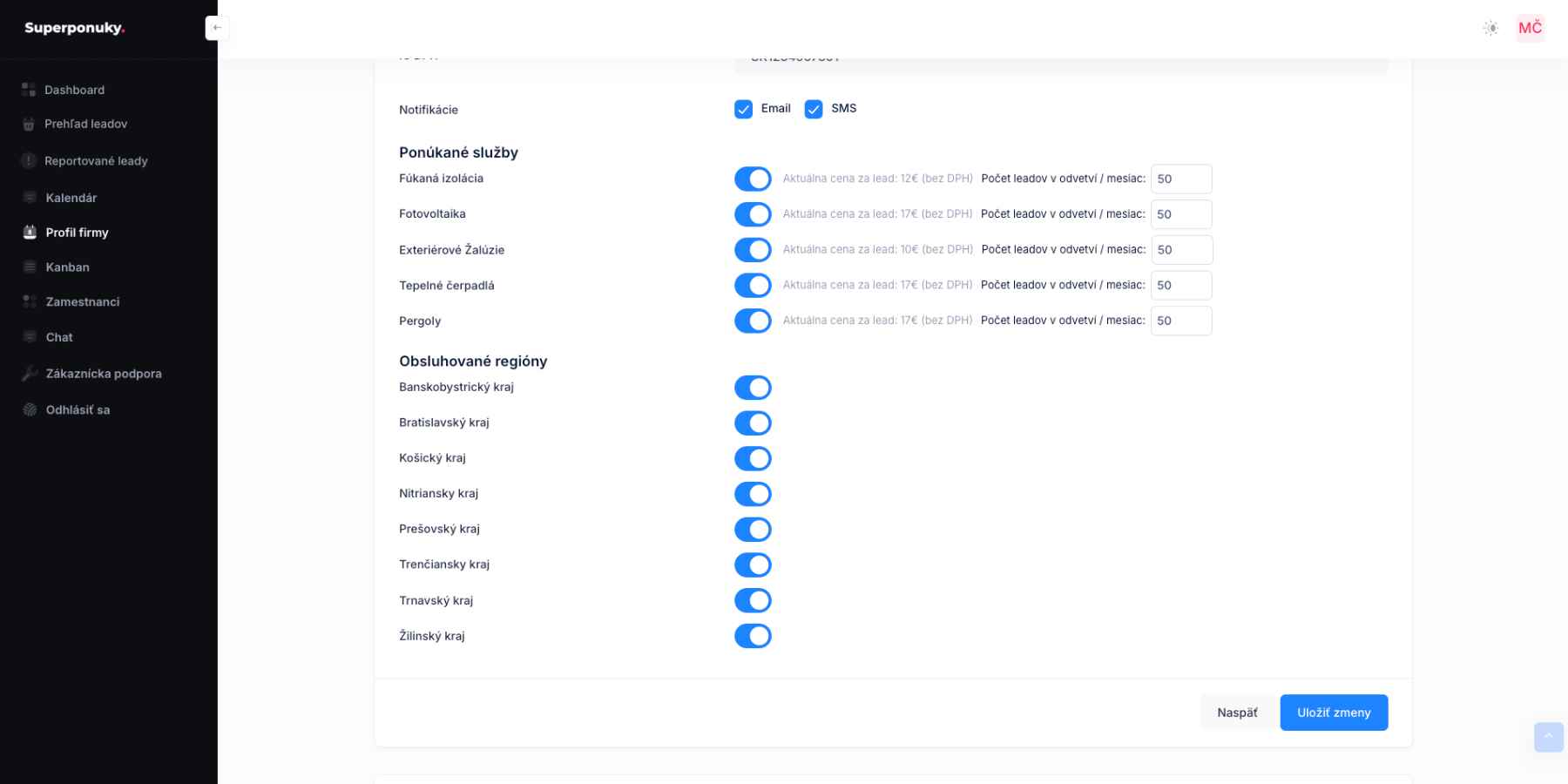Toggle light/dark theme sun icon
The image size is (1568, 784).
tap(1490, 28)
